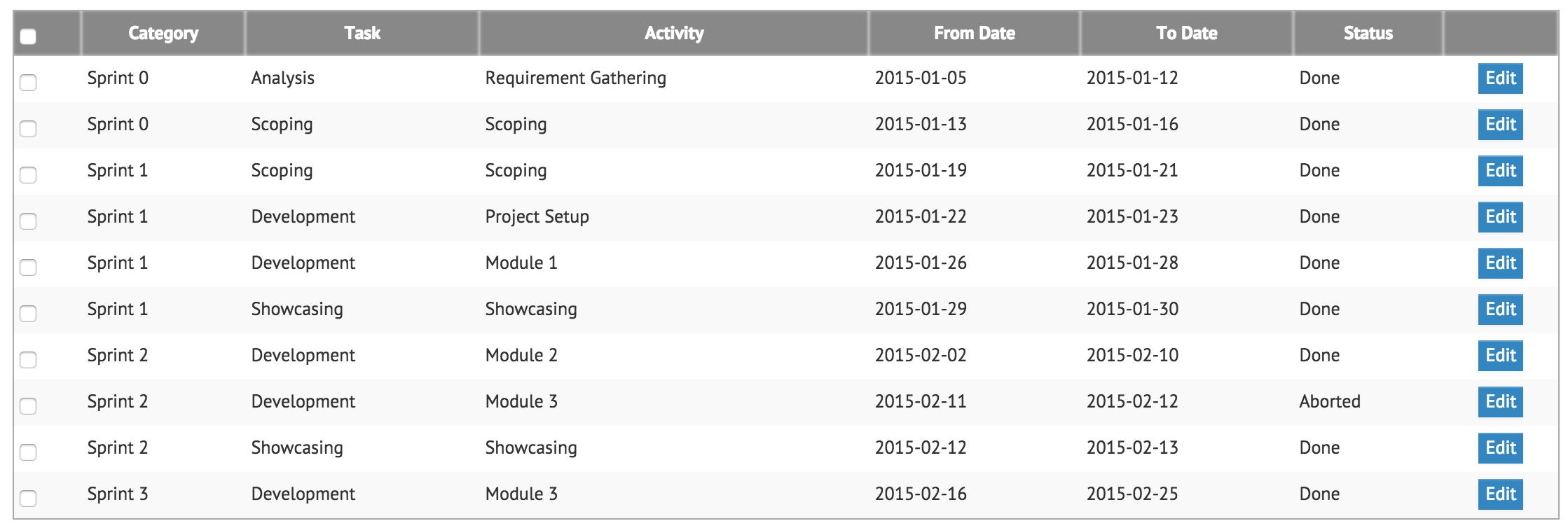This screenshot has height=528, width=1568.
Task: Click Edit for Sprint 3 Module 3
Action: [1500, 494]
